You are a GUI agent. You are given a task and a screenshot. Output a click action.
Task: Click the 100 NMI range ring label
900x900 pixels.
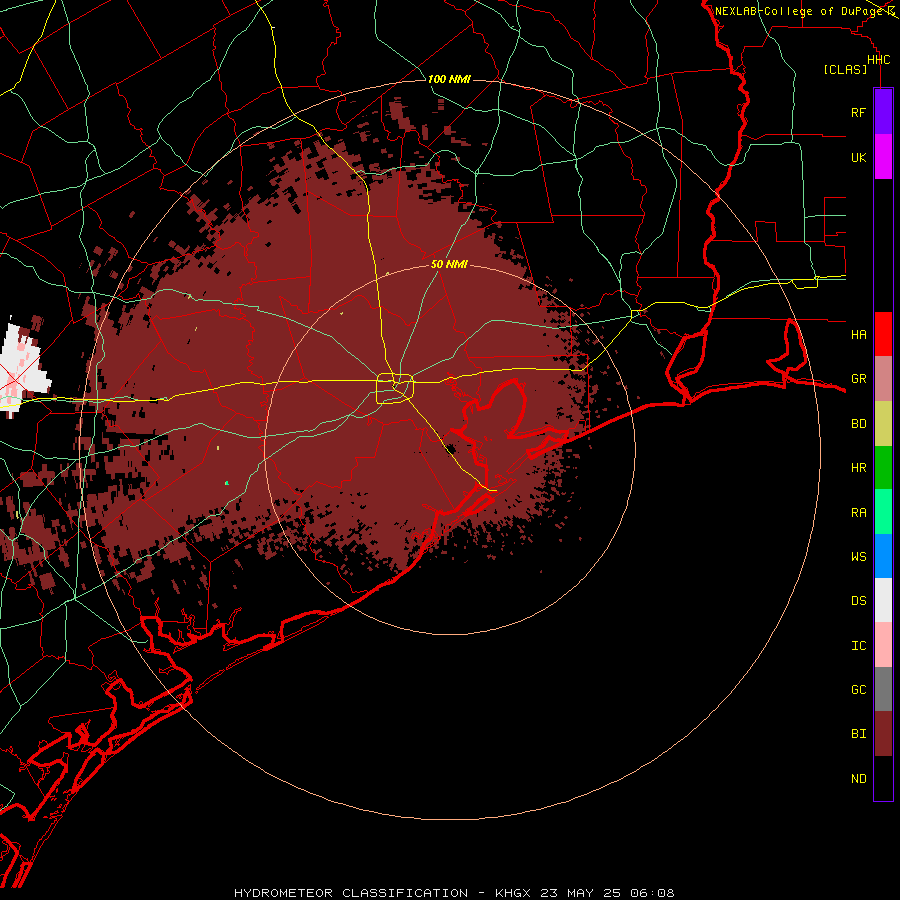pyautogui.click(x=449, y=79)
